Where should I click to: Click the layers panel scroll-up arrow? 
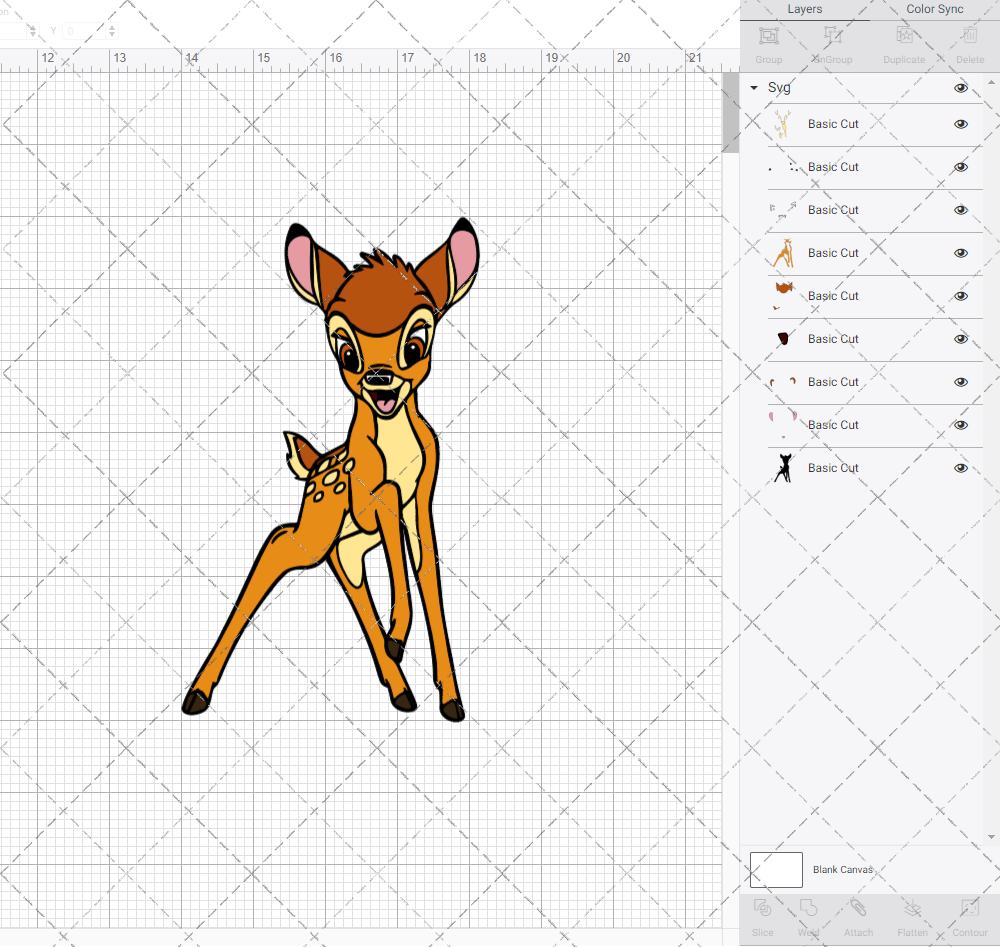pyautogui.click(x=991, y=83)
